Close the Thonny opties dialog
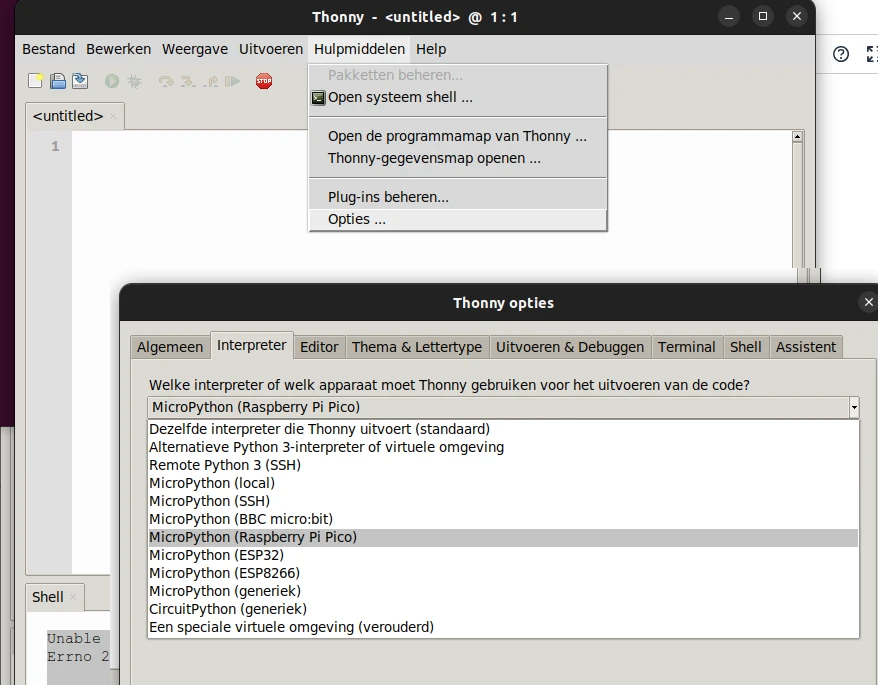 868,302
